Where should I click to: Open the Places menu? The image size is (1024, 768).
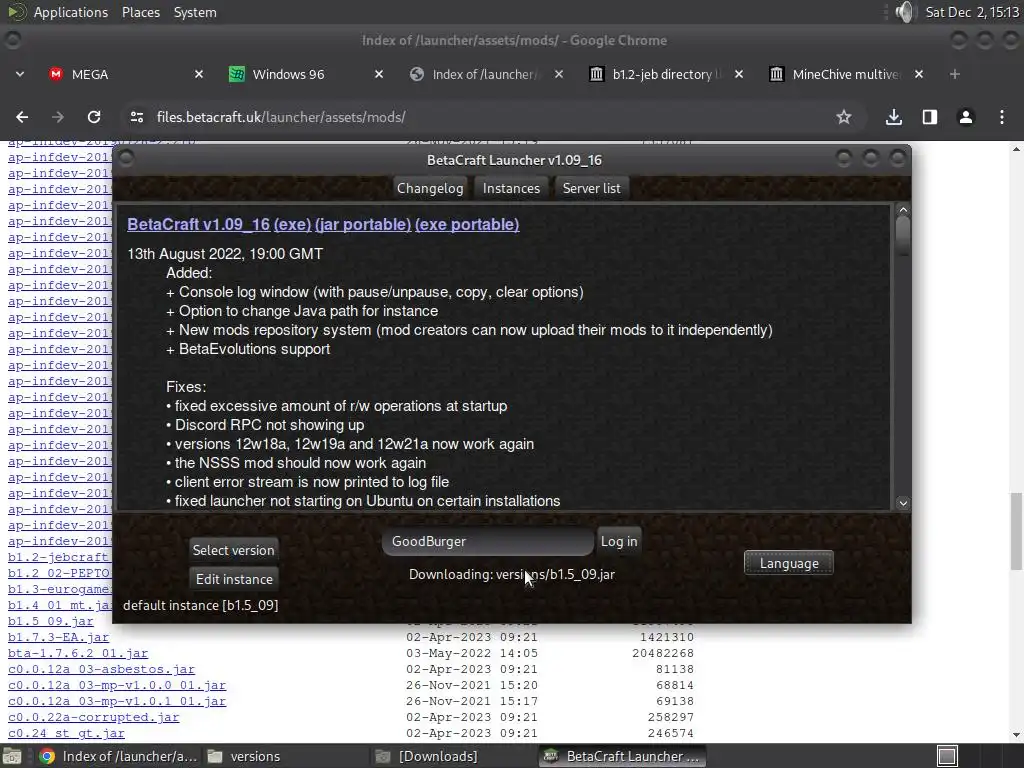coord(140,12)
